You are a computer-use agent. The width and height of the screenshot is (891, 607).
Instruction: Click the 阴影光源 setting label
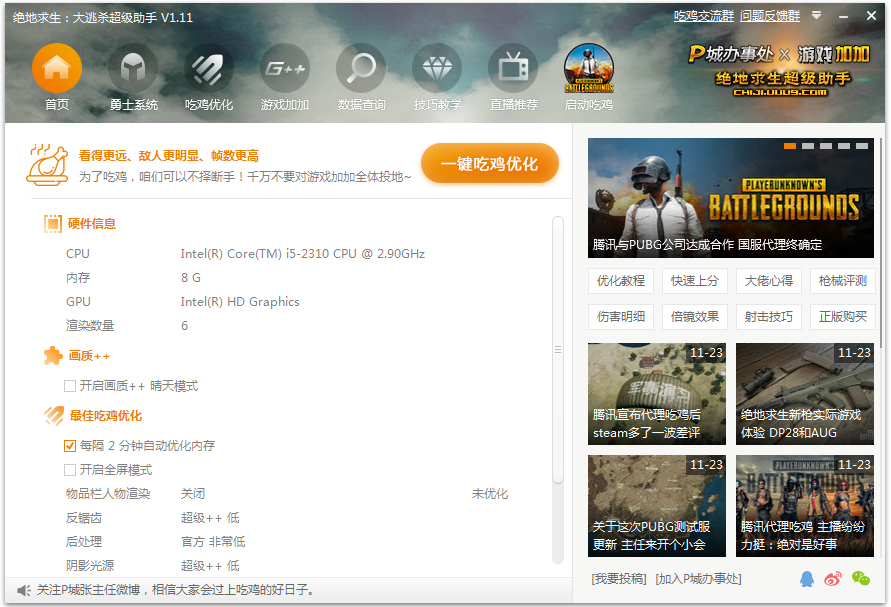pyautogui.click(x=90, y=566)
